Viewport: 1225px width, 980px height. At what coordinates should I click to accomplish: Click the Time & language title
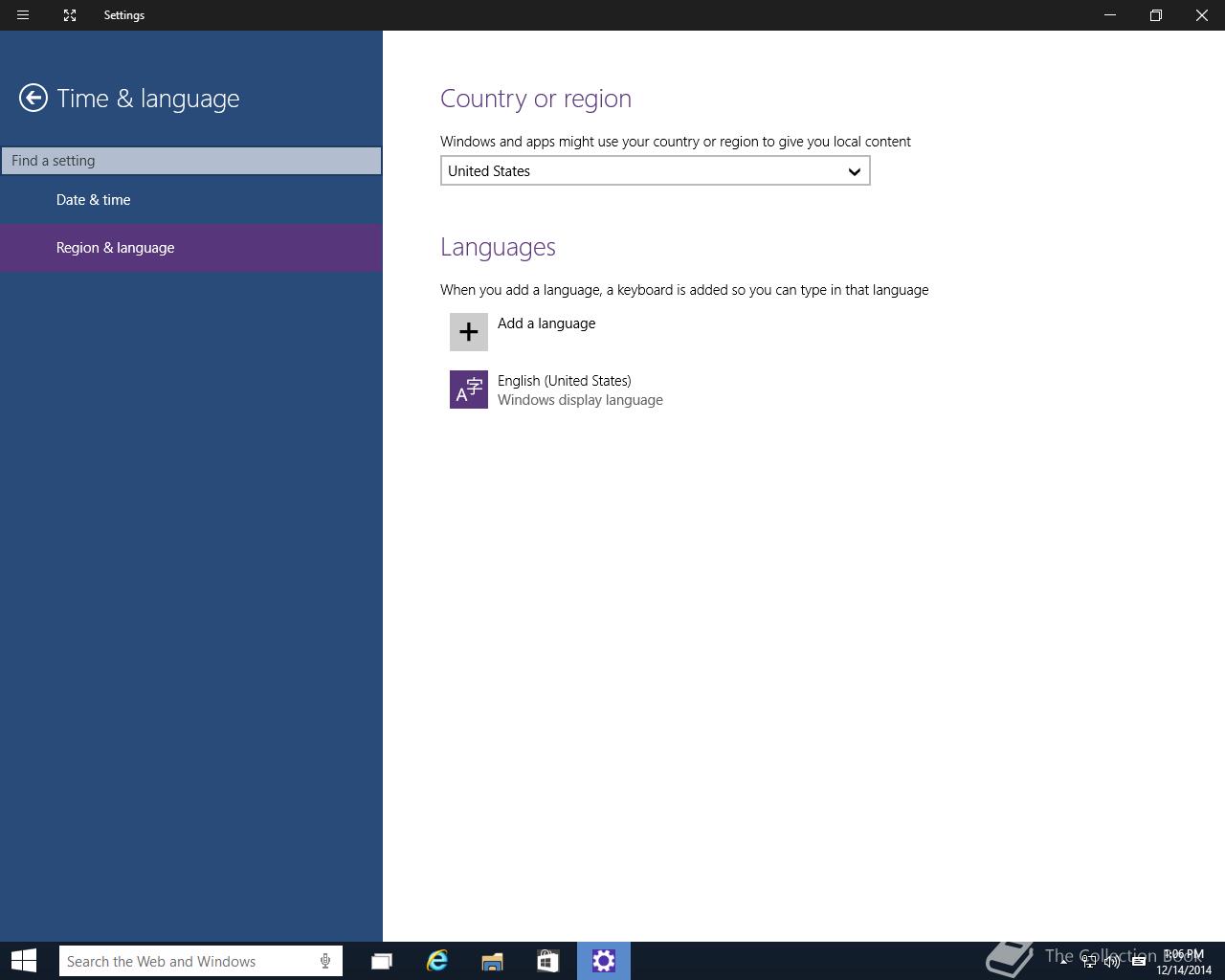[148, 99]
